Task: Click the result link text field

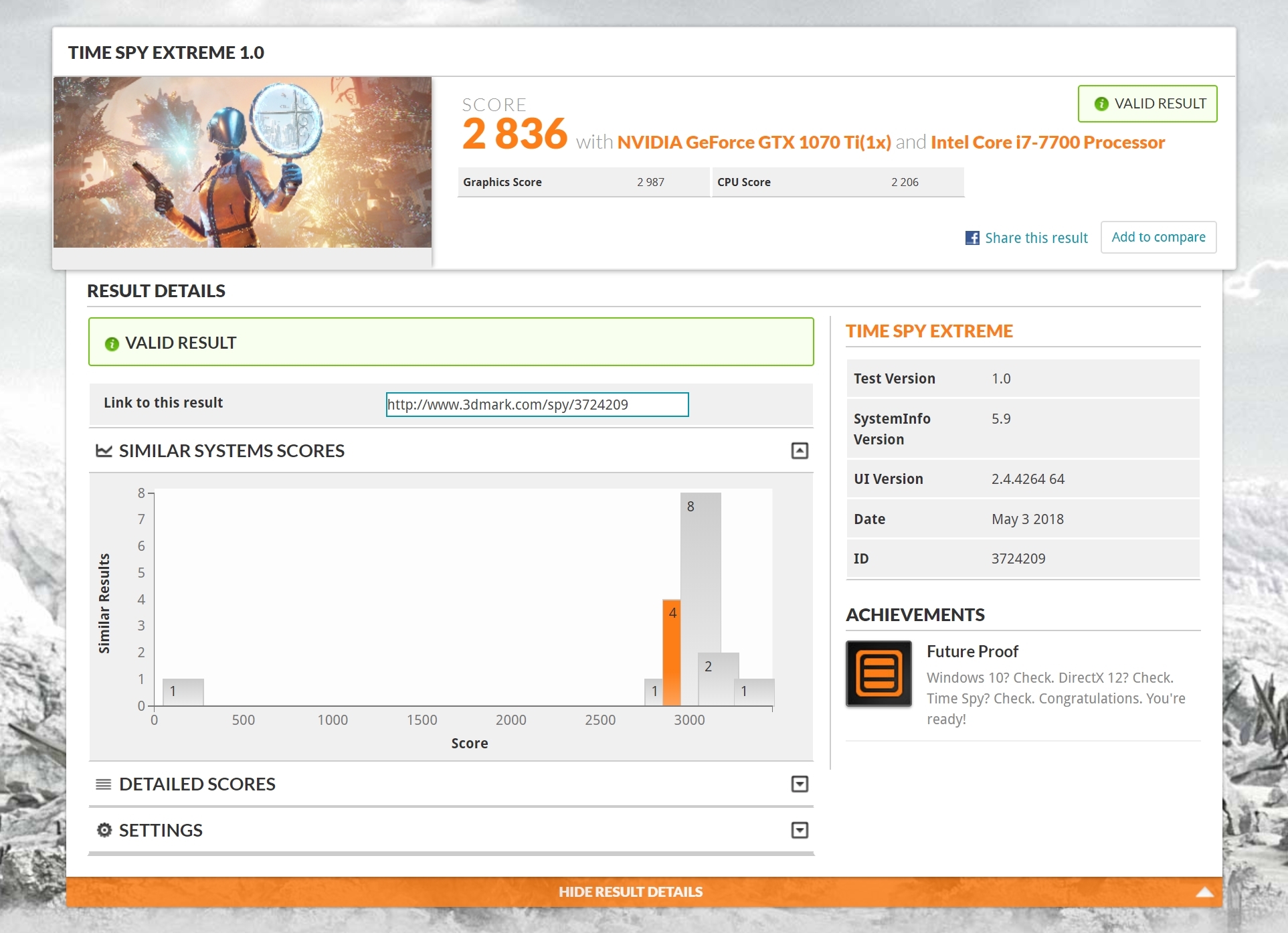Action: click(537, 404)
